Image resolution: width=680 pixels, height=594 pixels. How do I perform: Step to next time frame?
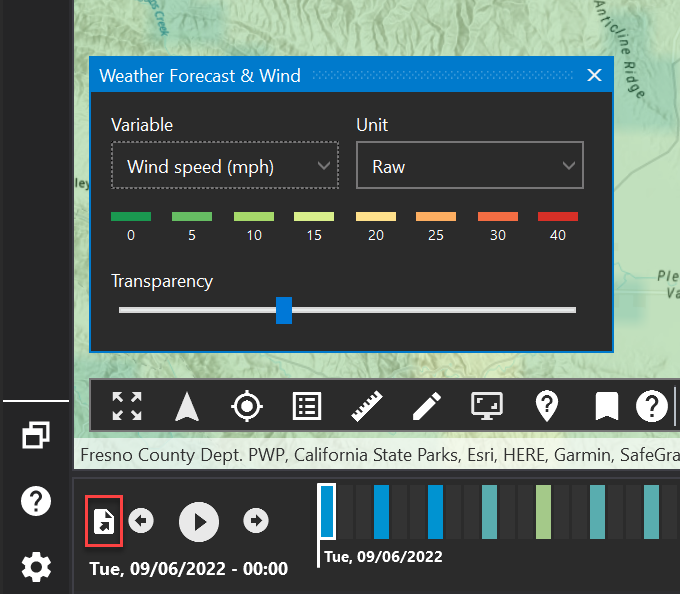[x=256, y=521]
